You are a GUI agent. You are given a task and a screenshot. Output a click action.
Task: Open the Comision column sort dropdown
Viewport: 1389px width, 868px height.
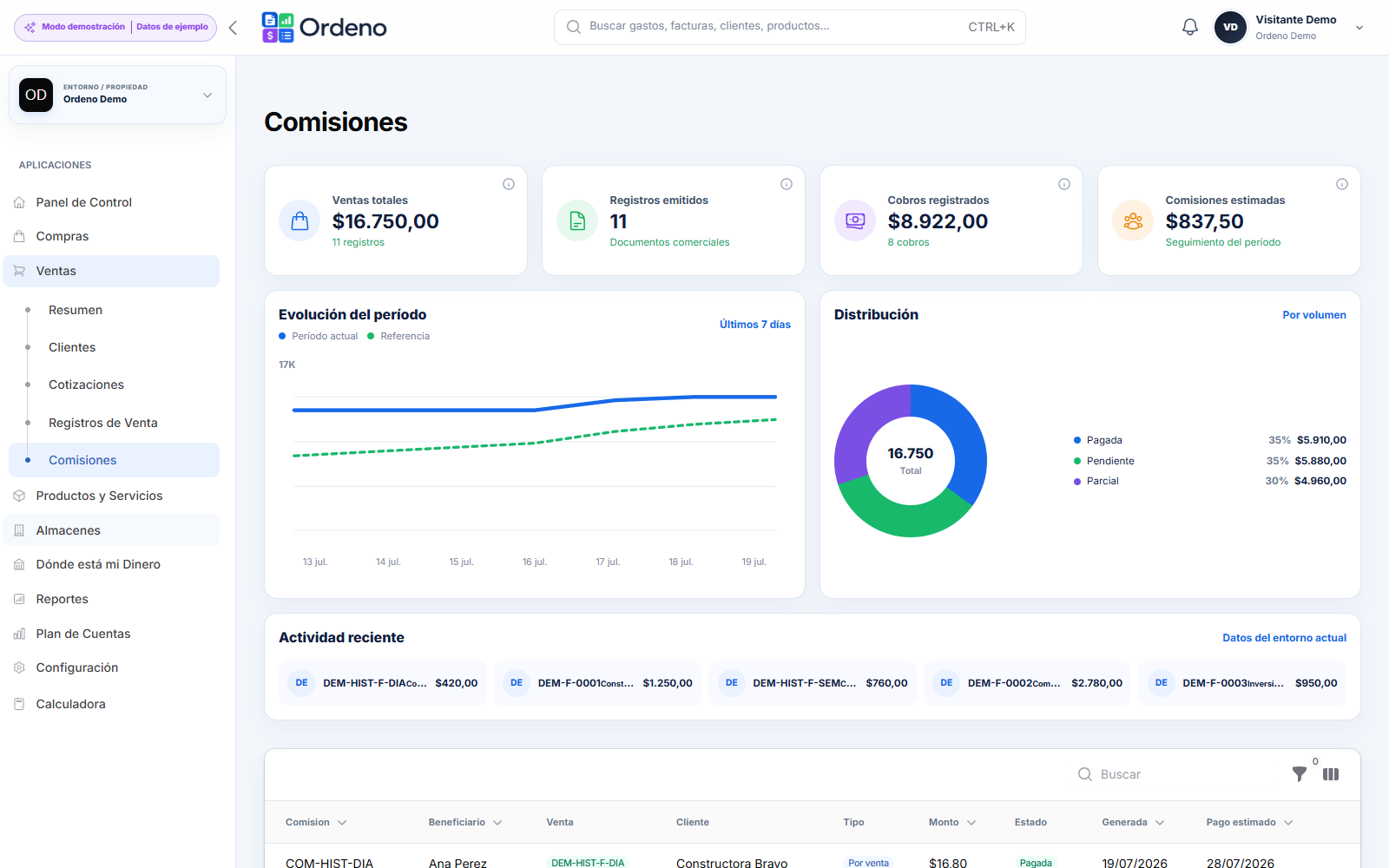(342, 823)
